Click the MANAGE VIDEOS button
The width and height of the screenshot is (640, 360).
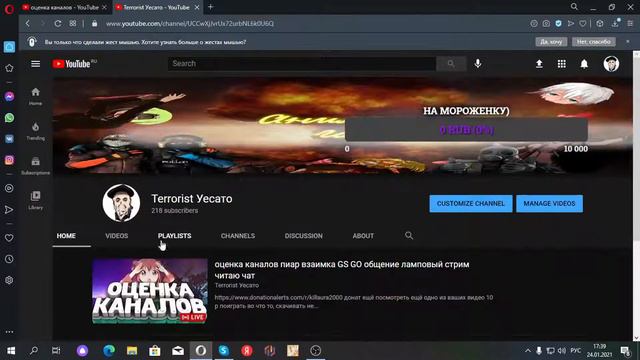pos(549,203)
